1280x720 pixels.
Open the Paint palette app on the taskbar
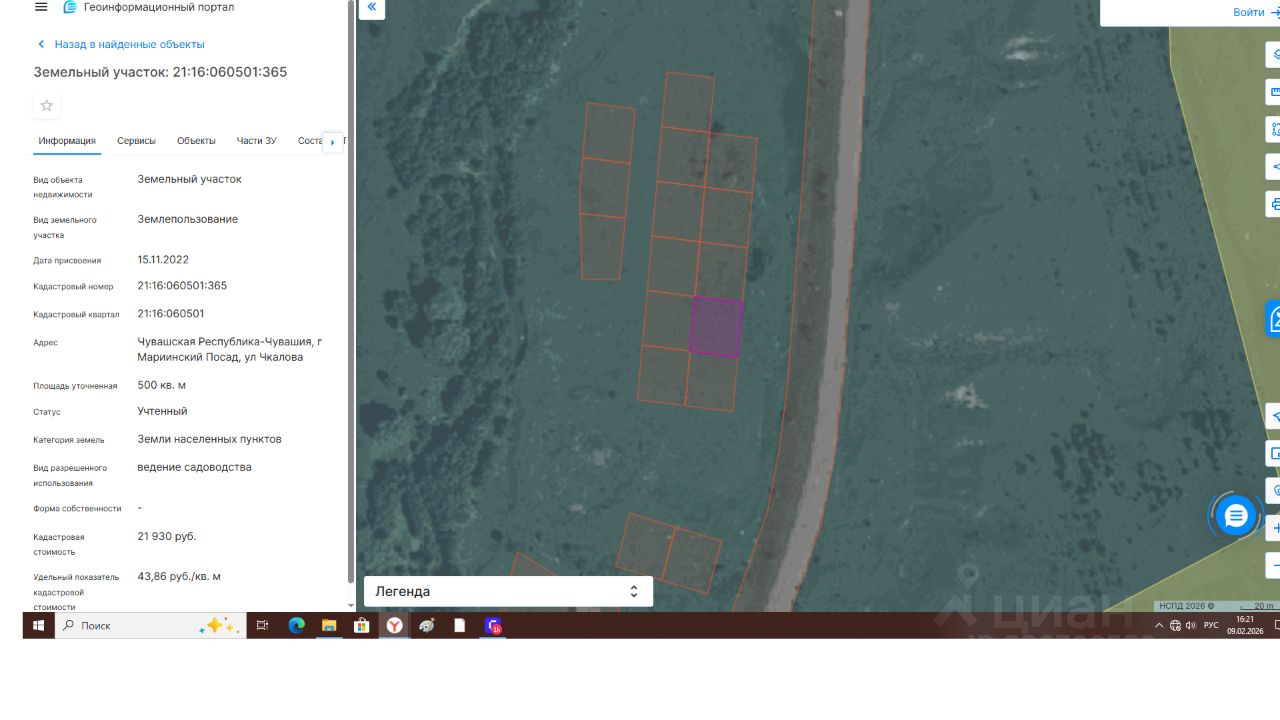point(427,625)
